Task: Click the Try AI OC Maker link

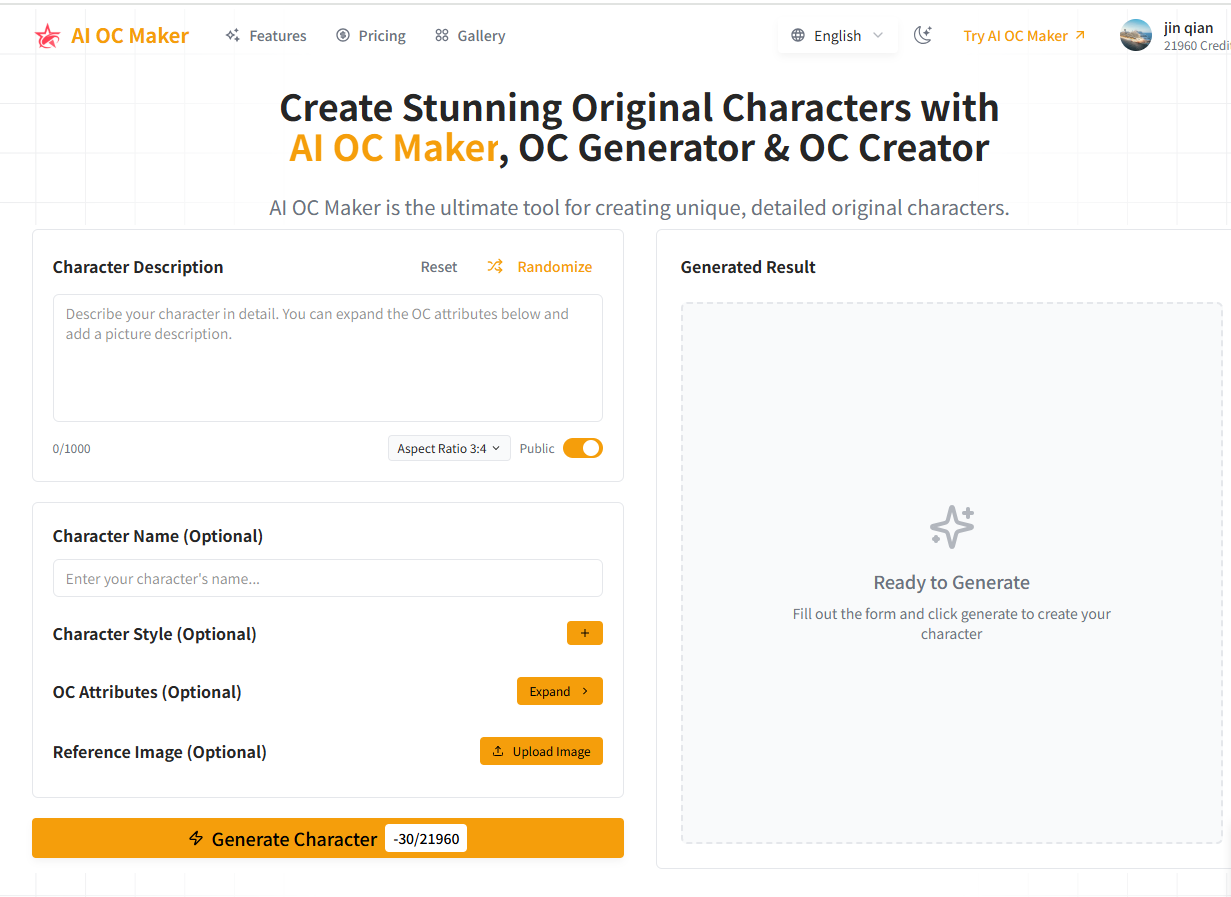Action: pos(1015,35)
